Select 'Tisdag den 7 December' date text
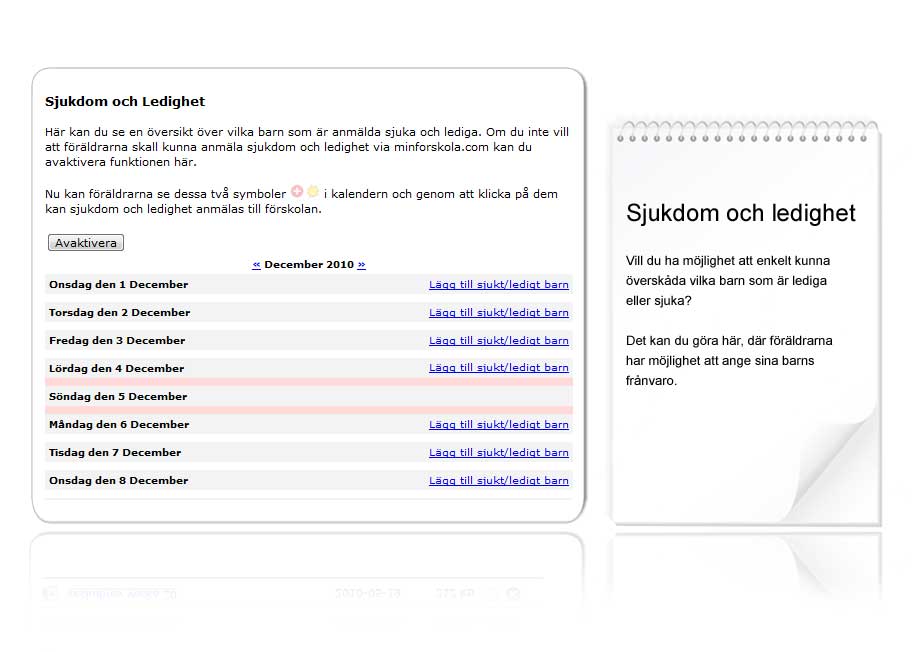 point(115,452)
